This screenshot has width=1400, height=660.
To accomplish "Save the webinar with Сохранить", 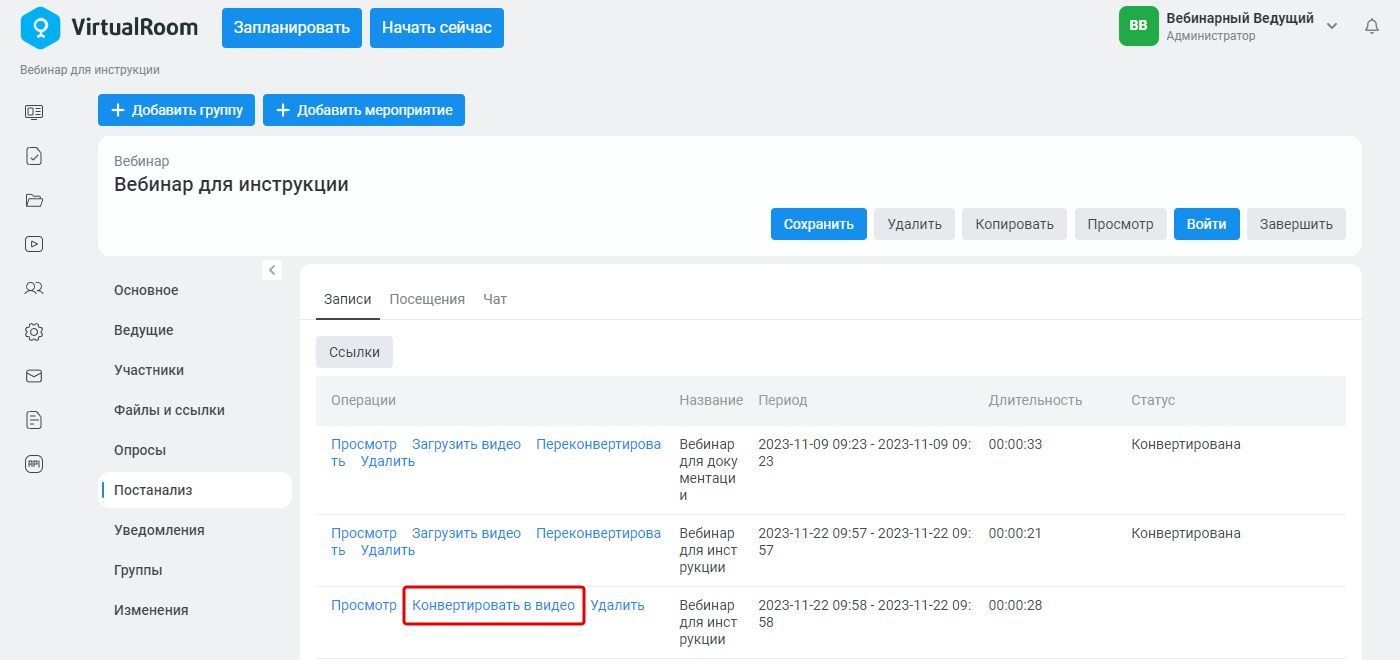I will coord(819,224).
